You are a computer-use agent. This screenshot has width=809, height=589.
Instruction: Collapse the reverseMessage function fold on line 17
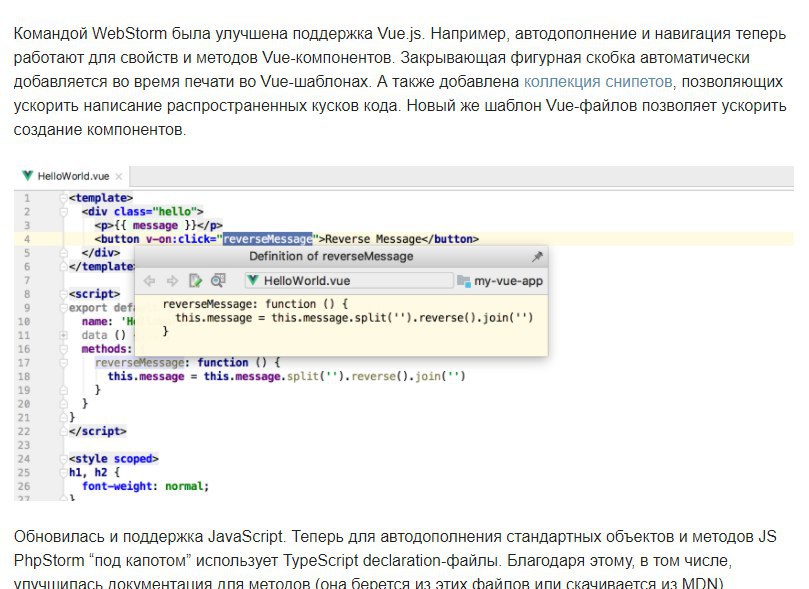click(63, 363)
